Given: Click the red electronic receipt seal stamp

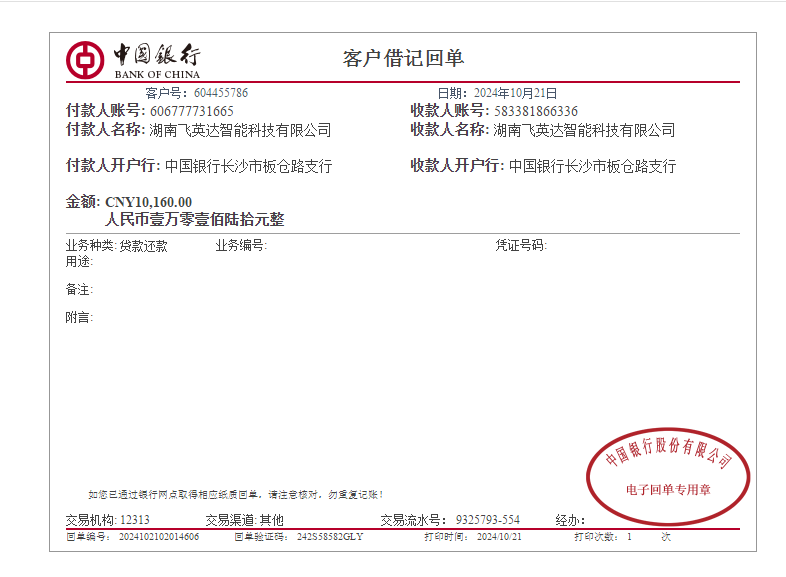Looking at the screenshot, I should click(668, 476).
